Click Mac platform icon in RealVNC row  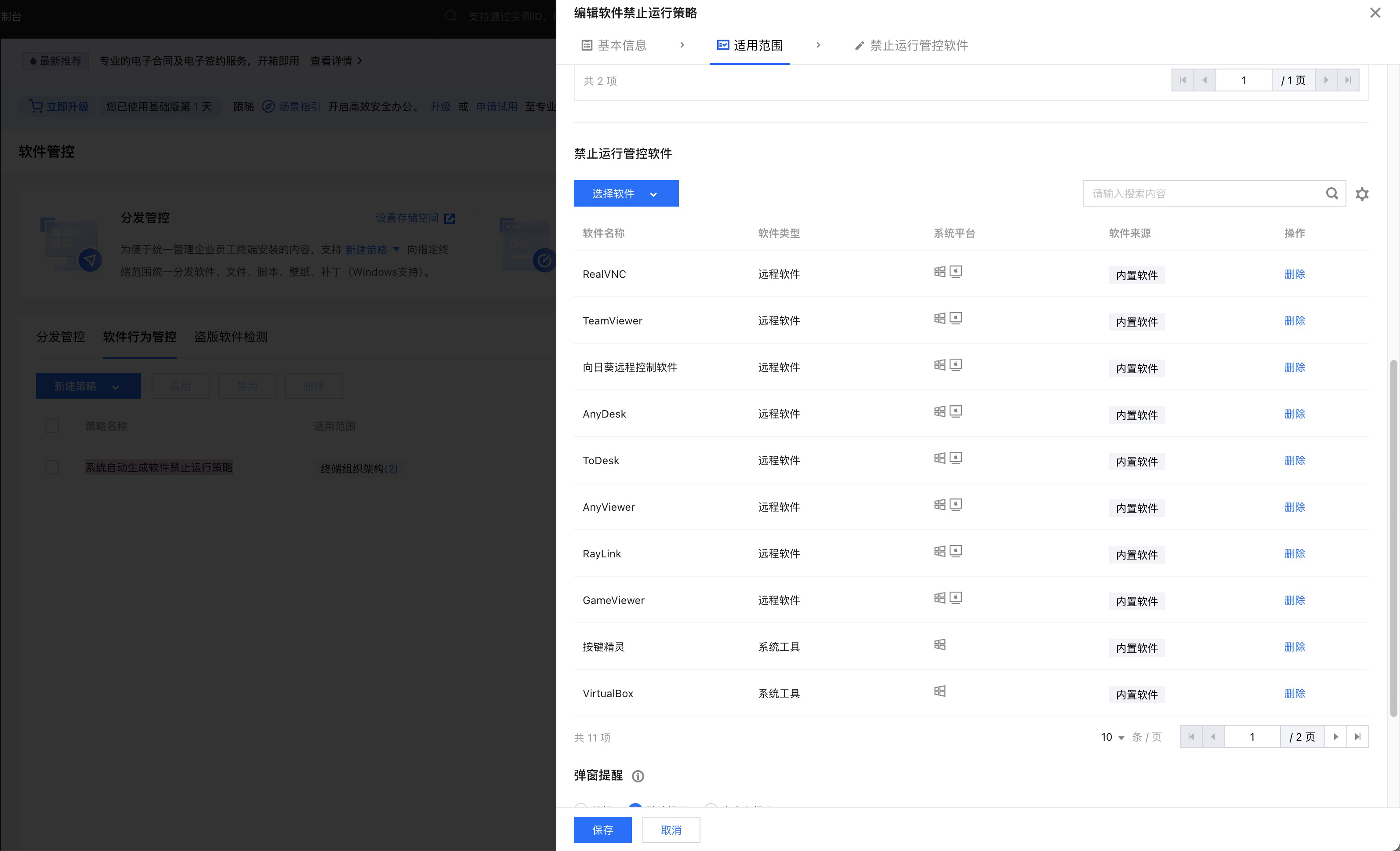(956, 272)
